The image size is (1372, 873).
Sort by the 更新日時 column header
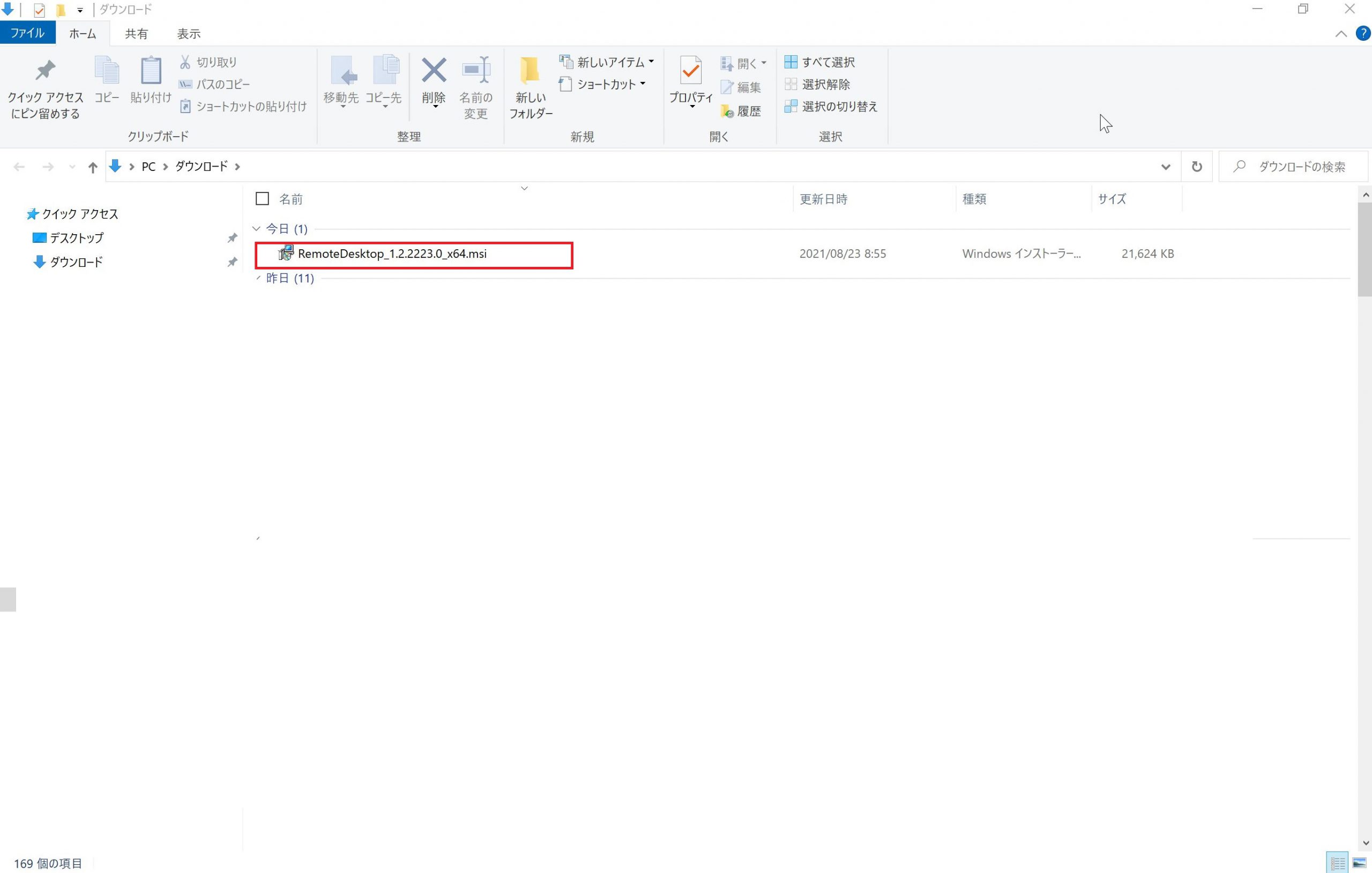coord(823,199)
